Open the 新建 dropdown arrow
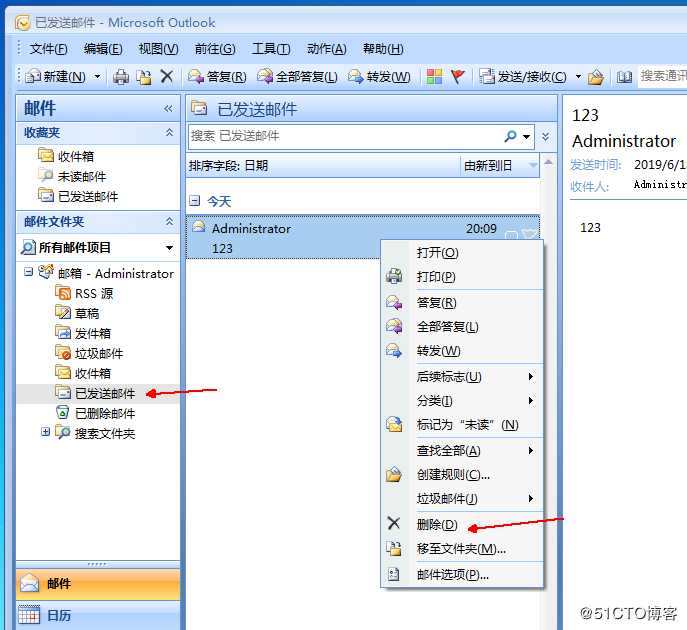The image size is (687, 630). [97, 77]
